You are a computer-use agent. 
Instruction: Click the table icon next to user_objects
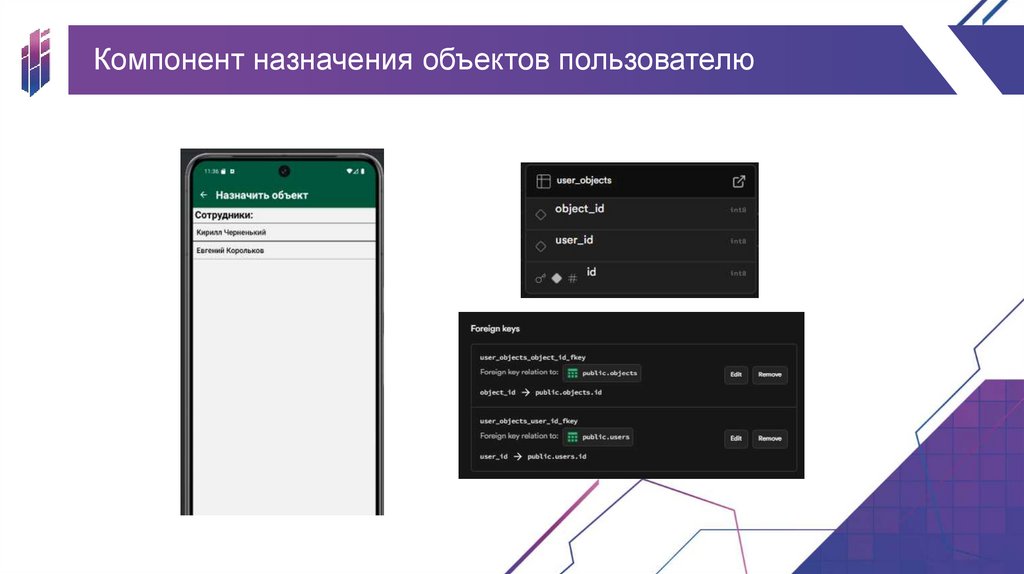tap(543, 181)
